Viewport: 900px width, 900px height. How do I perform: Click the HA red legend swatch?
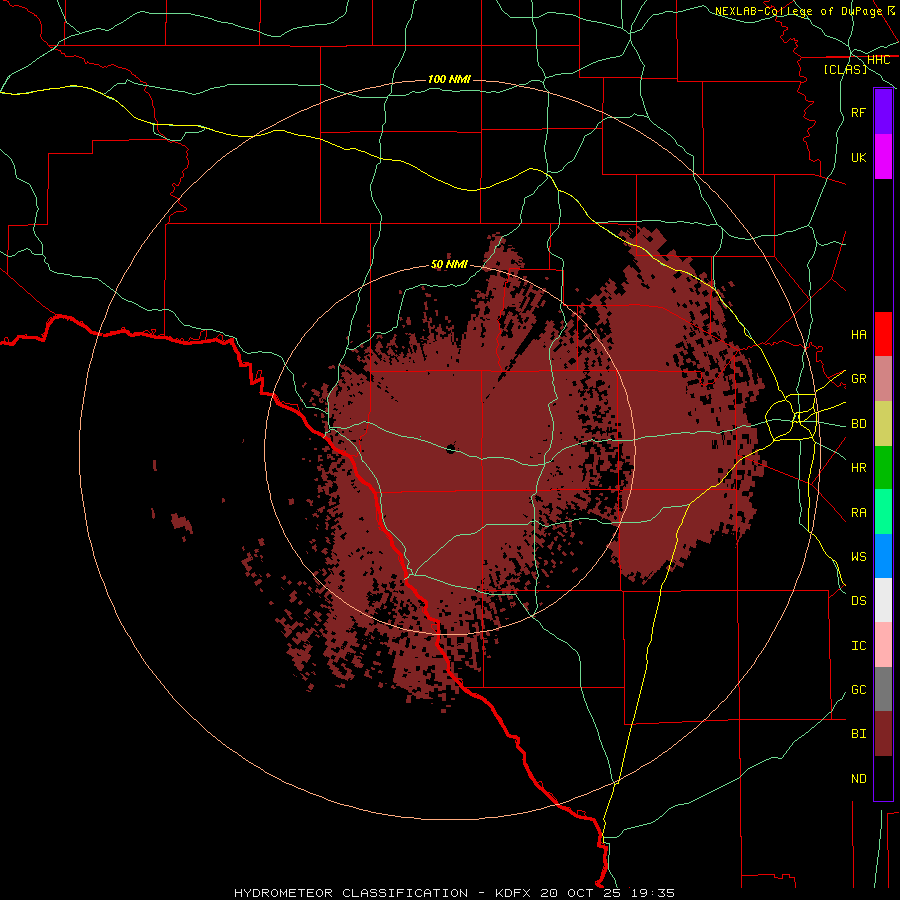point(883,334)
